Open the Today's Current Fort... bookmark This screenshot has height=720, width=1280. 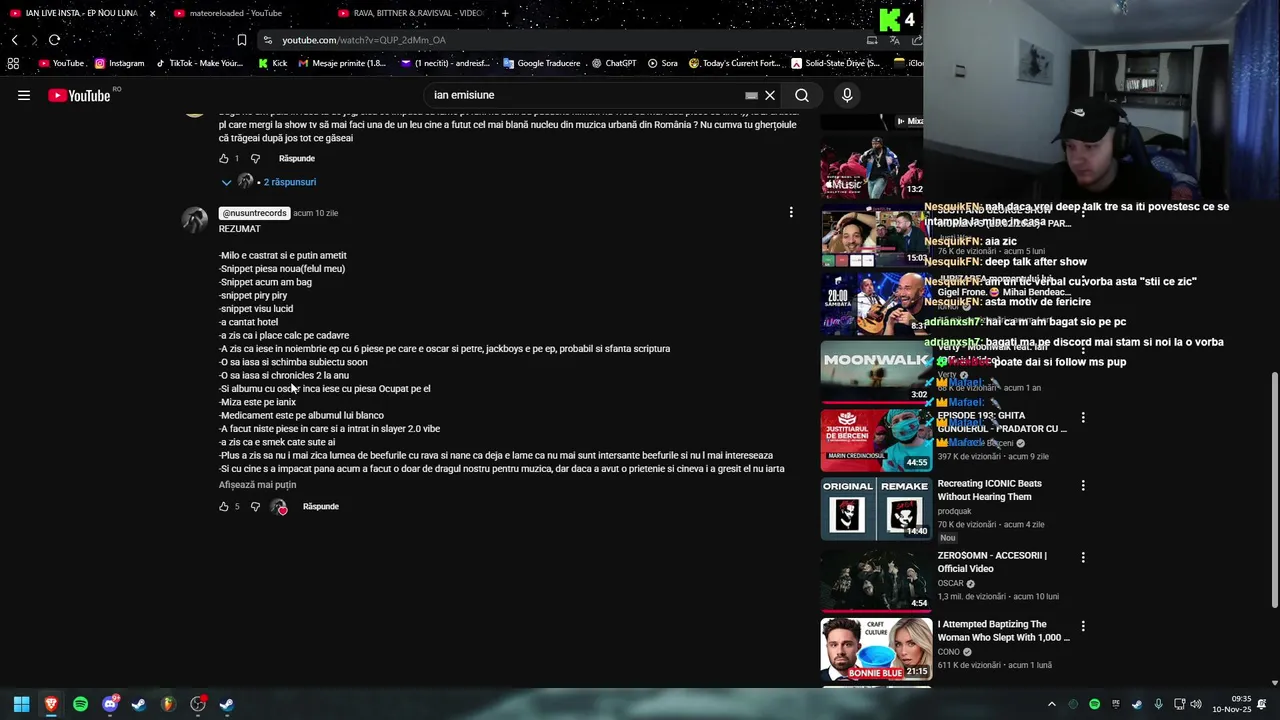(x=734, y=63)
